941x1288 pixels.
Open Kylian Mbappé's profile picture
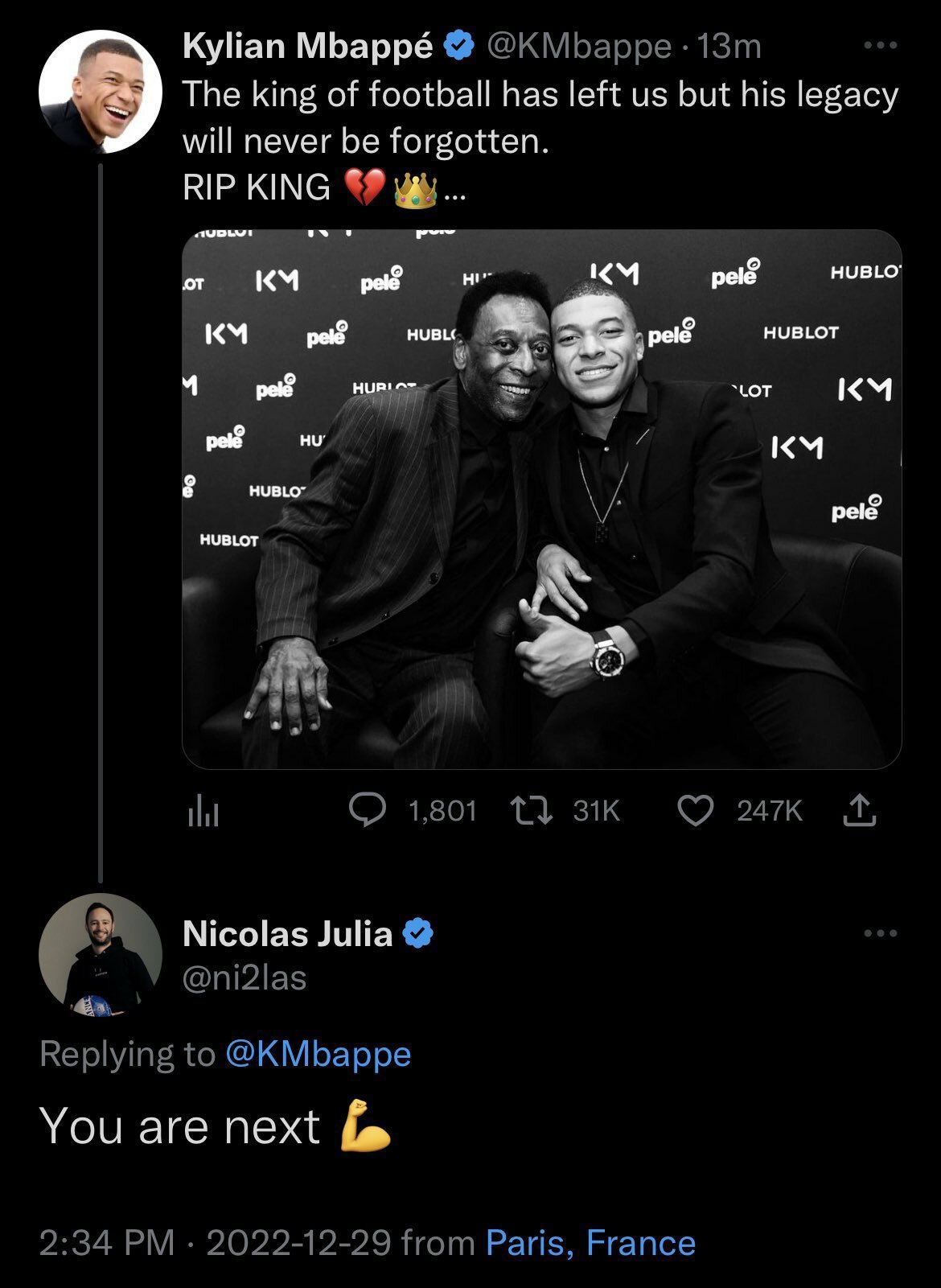101,92
